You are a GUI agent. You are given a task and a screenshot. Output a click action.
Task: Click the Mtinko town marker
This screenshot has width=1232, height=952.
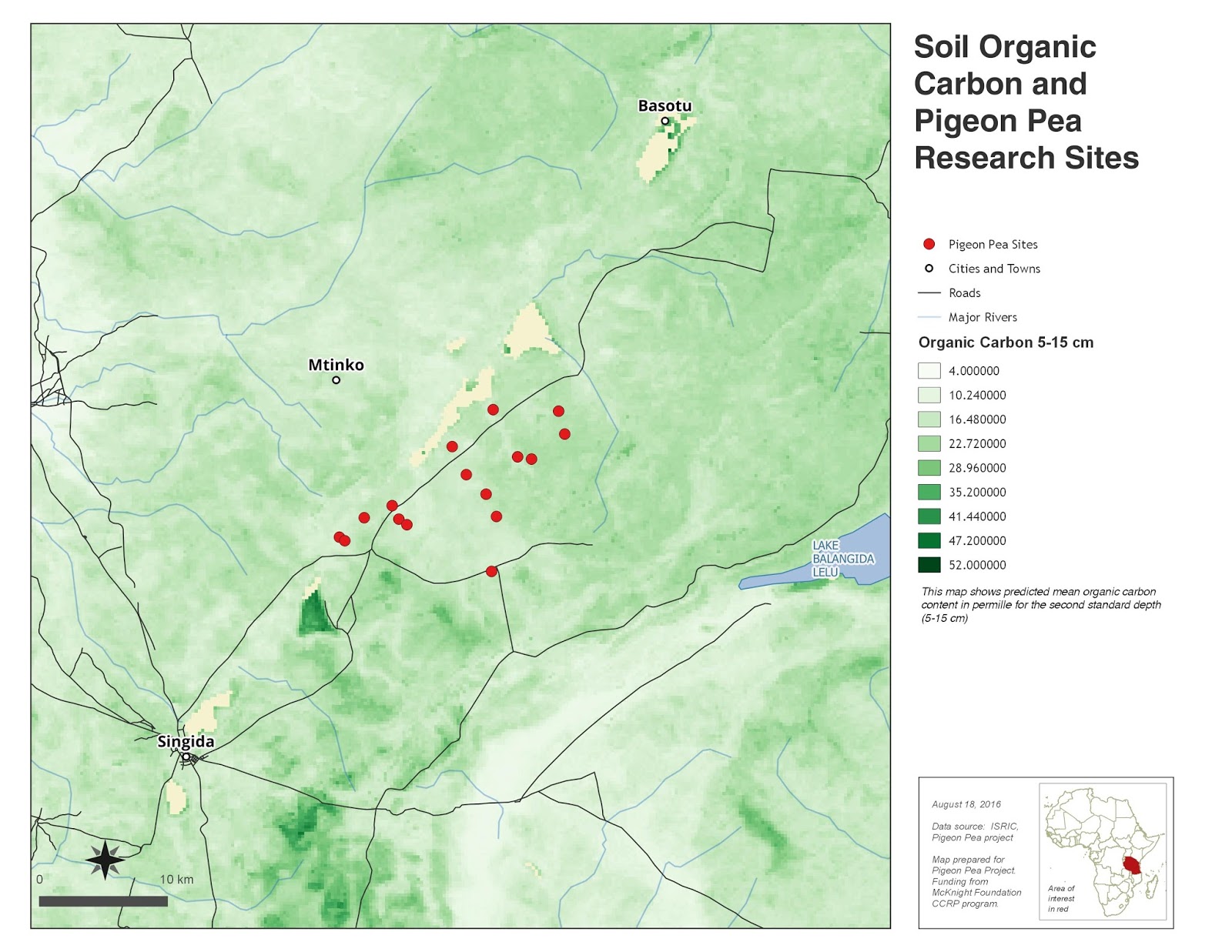pyautogui.click(x=336, y=380)
